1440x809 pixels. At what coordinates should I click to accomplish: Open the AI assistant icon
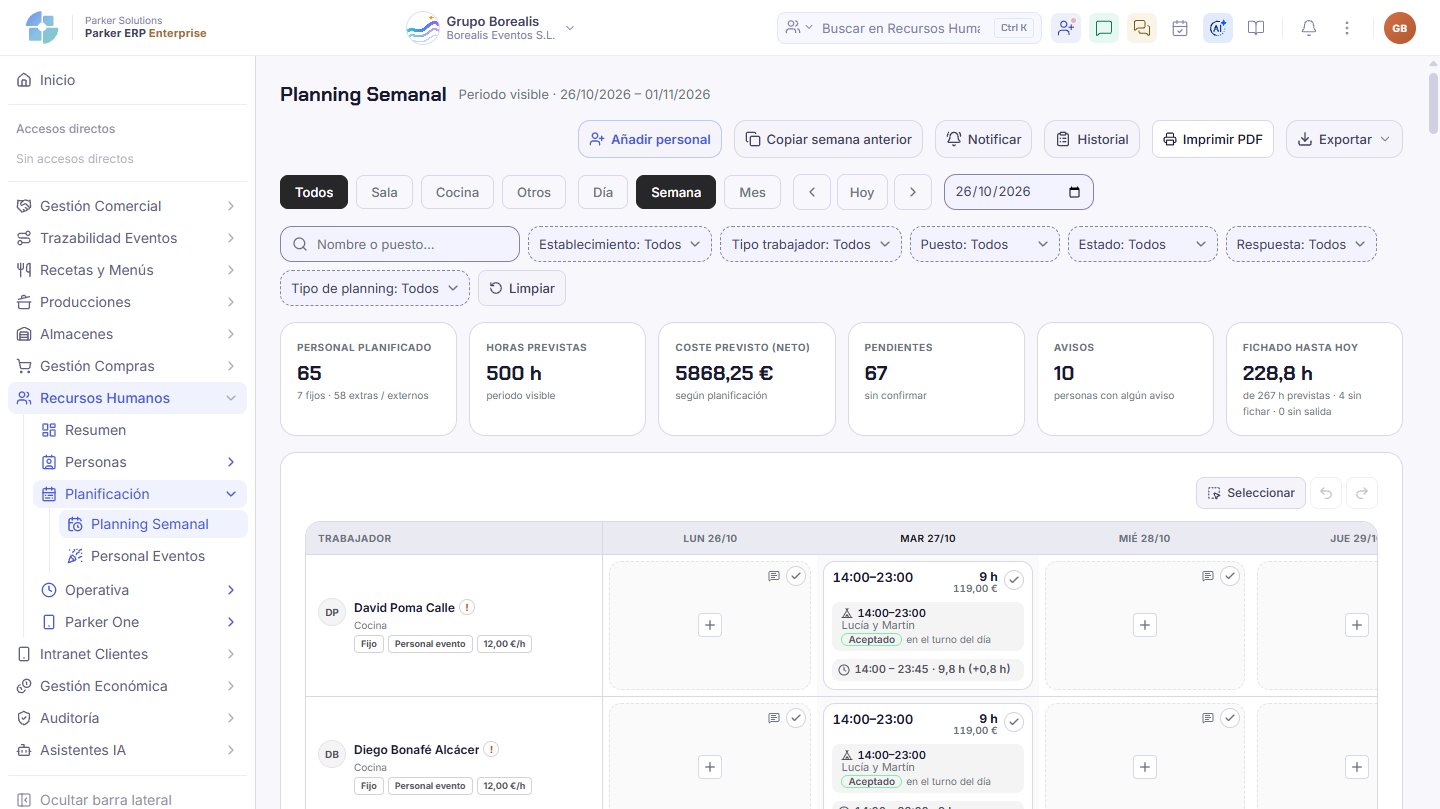pyautogui.click(x=1218, y=28)
